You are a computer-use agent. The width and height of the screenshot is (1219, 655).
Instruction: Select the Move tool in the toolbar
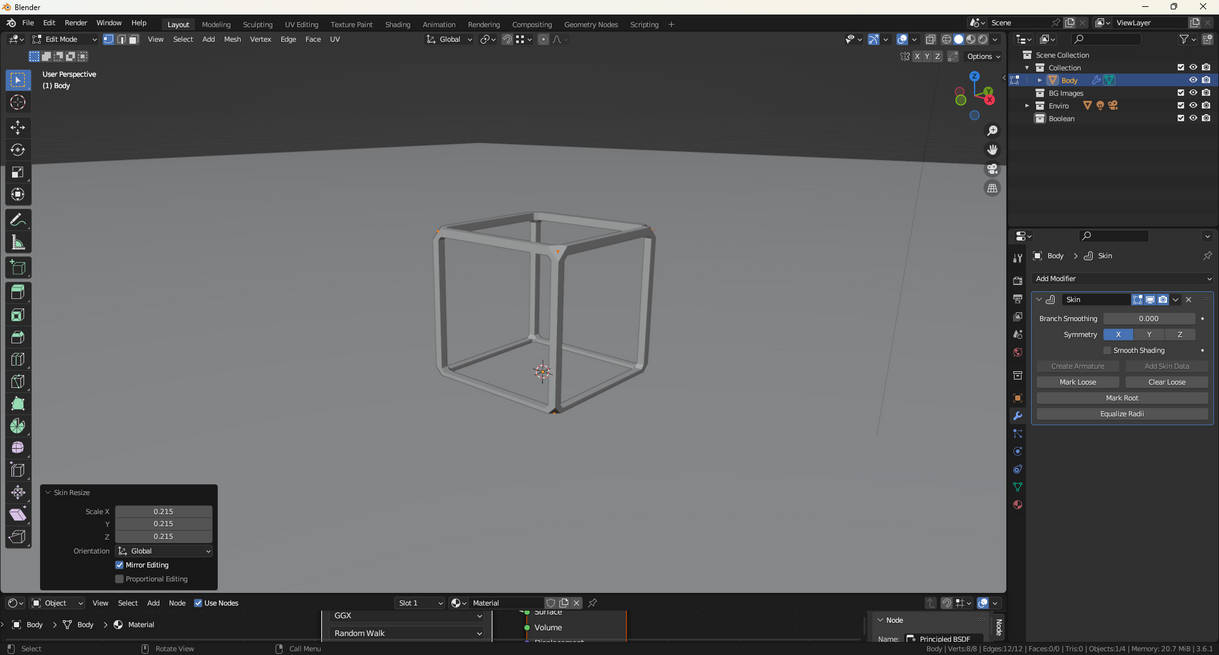(18, 127)
